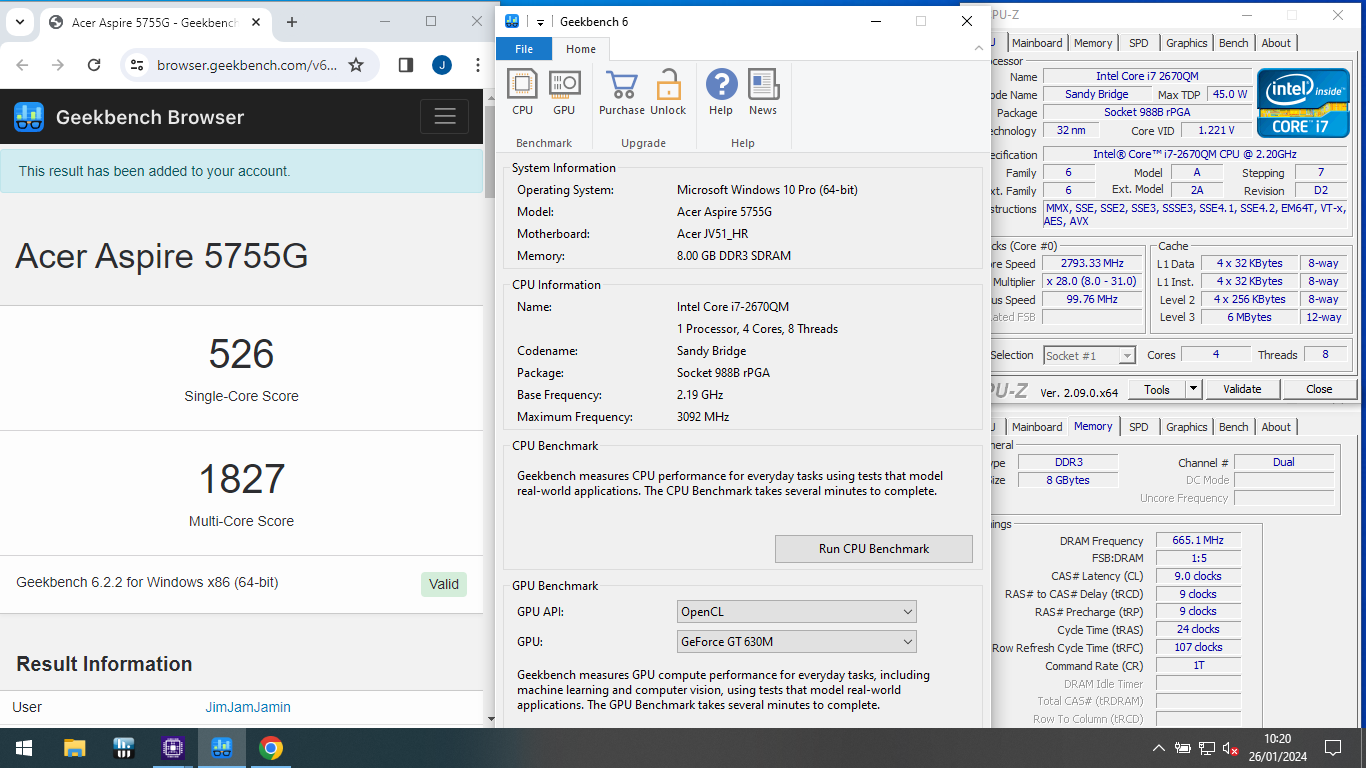This screenshot has width=1366, height=768.
Task: Open Chrome side panel icon
Action: [x=406, y=65]
